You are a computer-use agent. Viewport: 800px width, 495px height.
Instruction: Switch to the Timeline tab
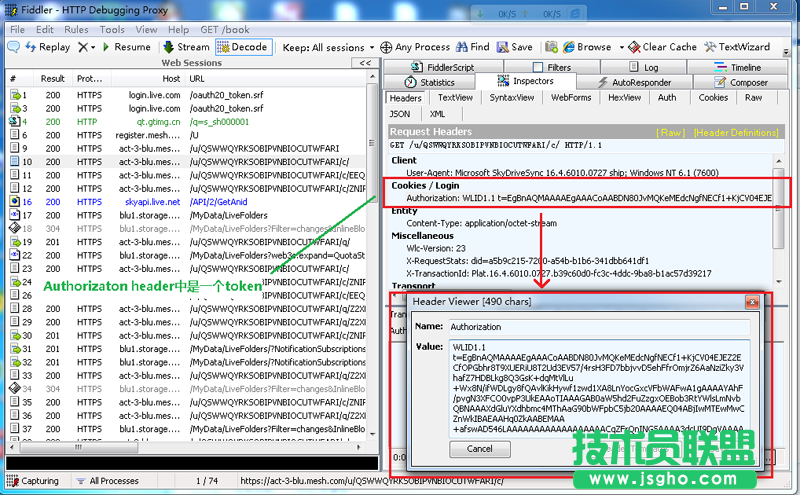tap(738, 67)
